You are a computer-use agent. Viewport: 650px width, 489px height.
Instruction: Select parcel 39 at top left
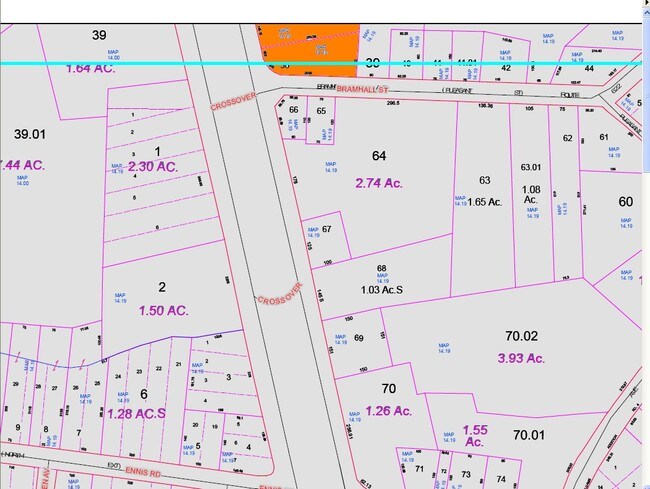pyautogui.click(x=99, y=36)
